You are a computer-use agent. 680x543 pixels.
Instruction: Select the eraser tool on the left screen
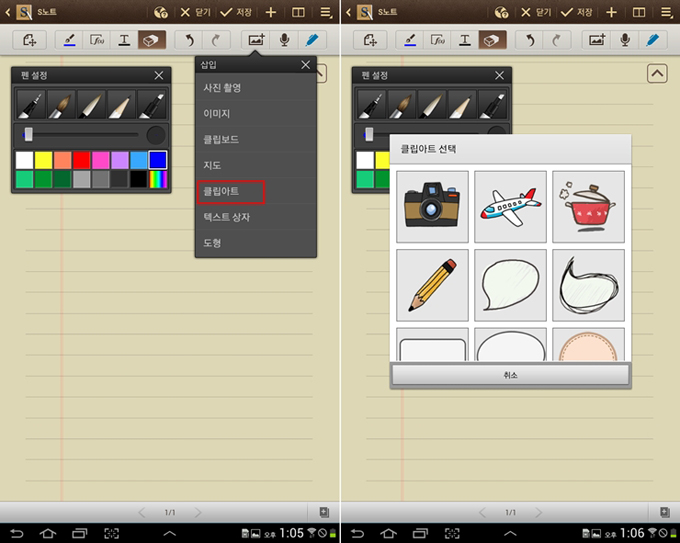coord(151,40)
